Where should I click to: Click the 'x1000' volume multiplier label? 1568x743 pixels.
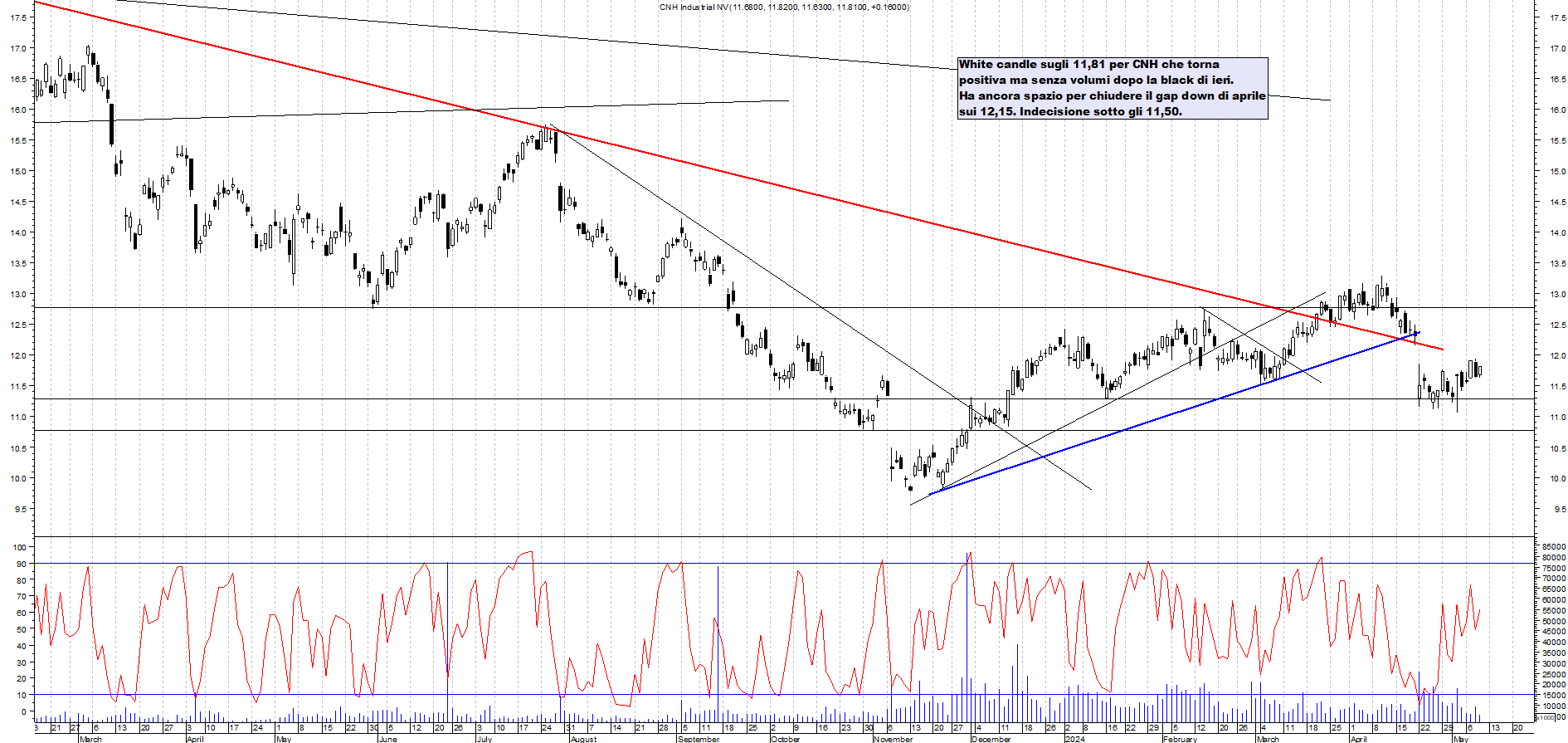1546,717
